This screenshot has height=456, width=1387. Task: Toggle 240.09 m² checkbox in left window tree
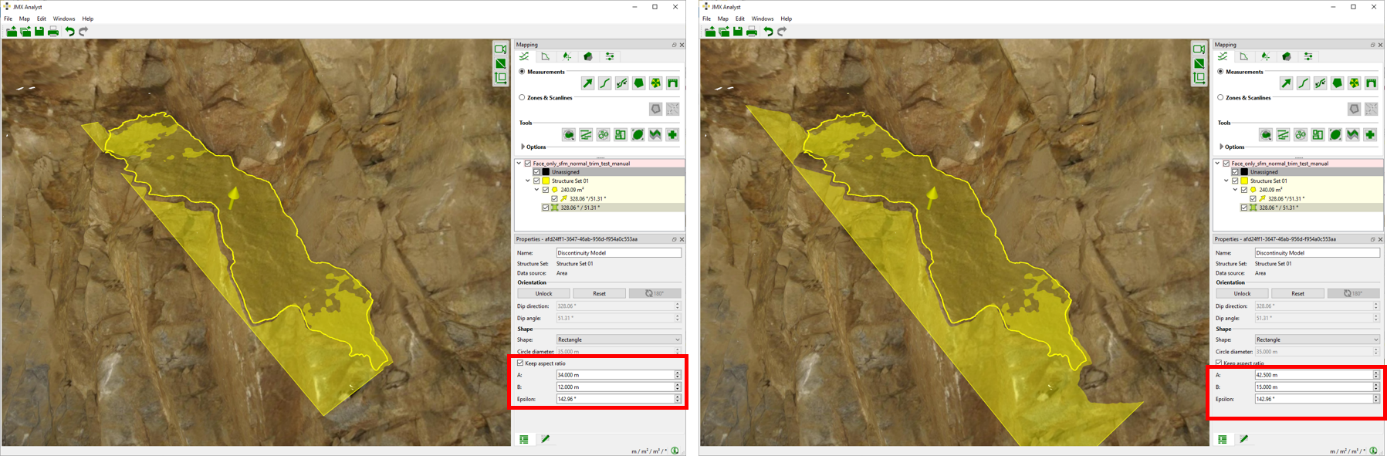coord(544,189)
